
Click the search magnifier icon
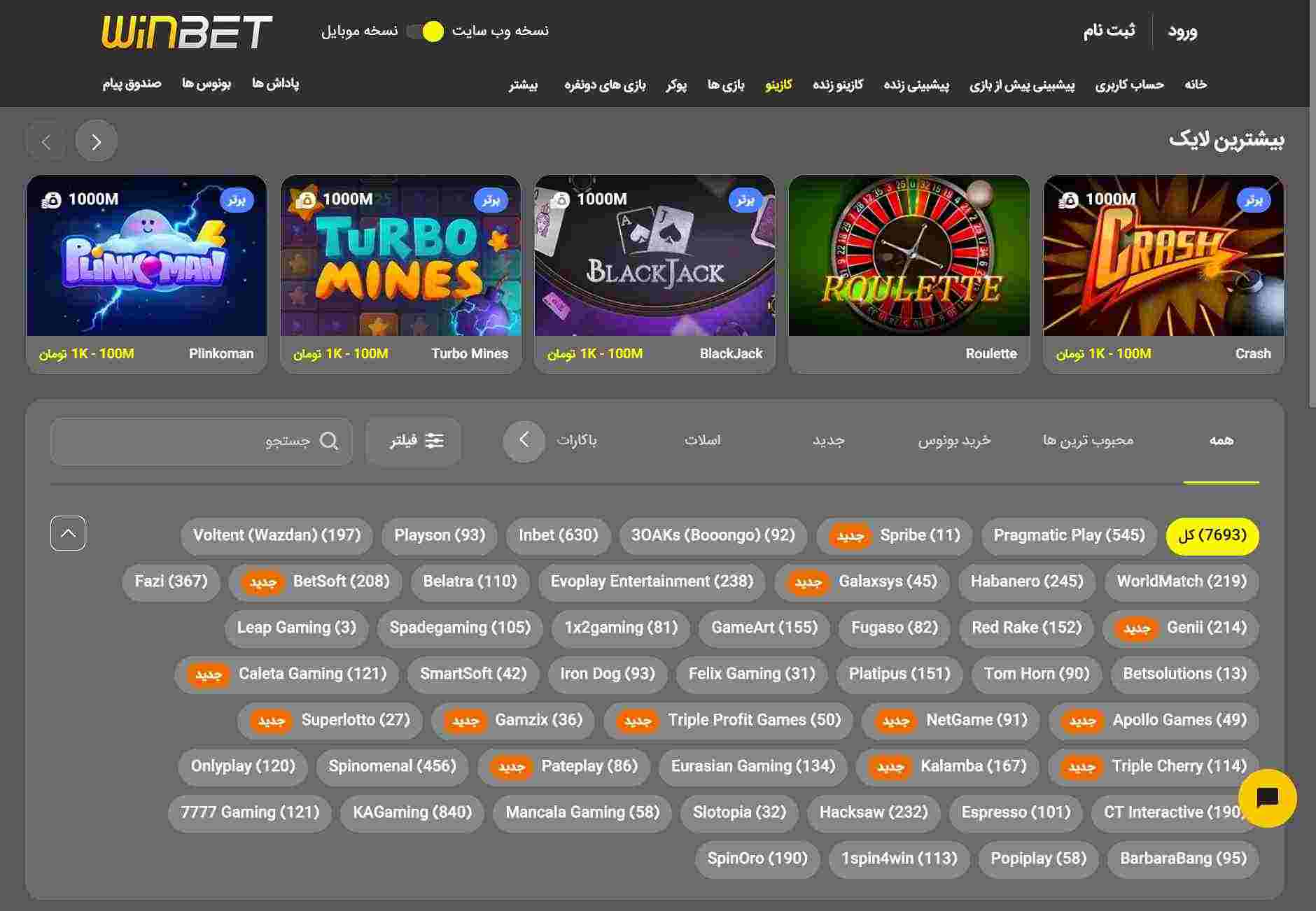pyautogui.click(x=328, y=441)
